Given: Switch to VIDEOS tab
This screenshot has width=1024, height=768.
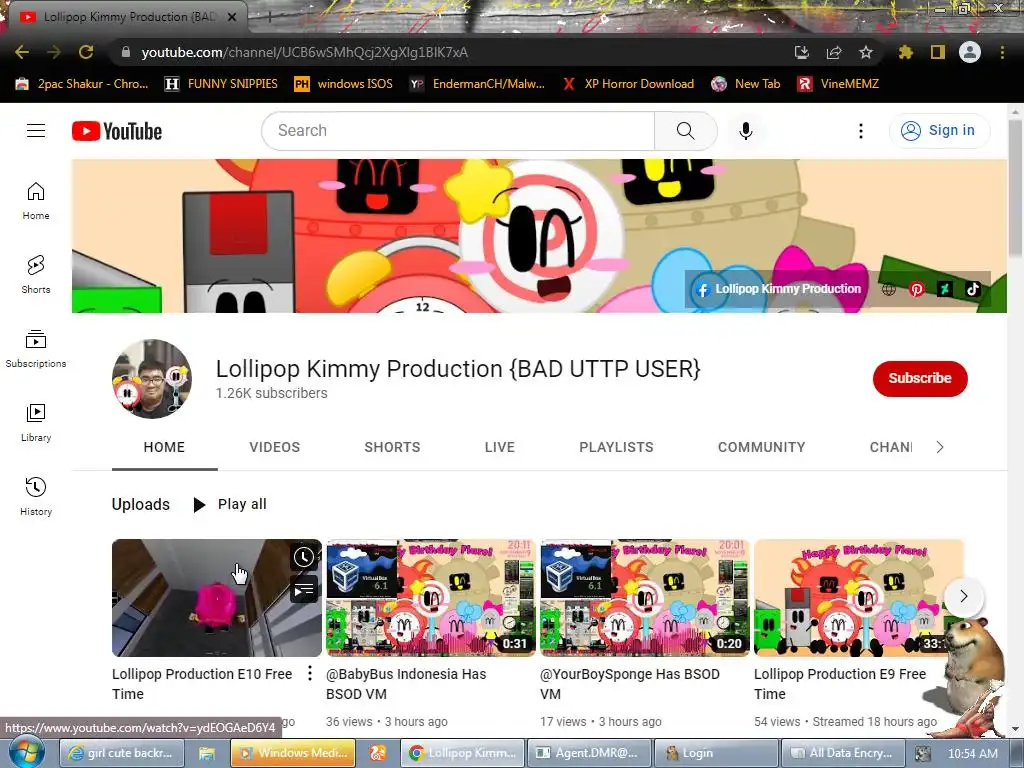Looking at the screenshot, I should (x=274, y=447).
